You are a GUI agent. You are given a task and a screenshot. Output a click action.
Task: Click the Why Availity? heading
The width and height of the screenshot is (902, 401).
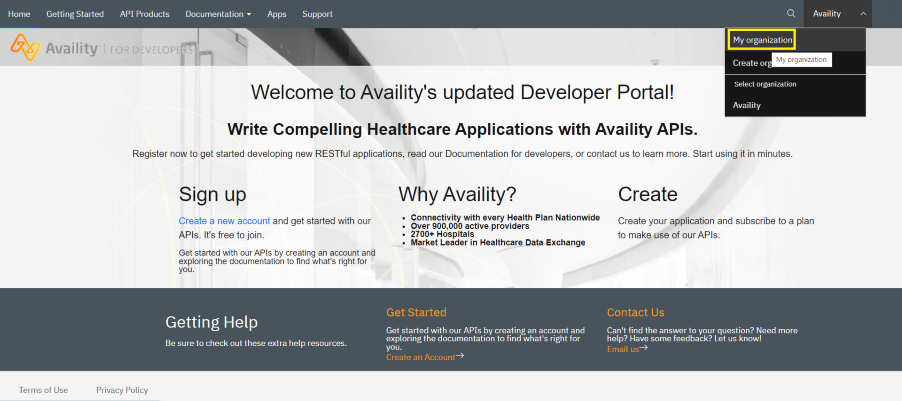pyautogui.click(x=457, y=194)
